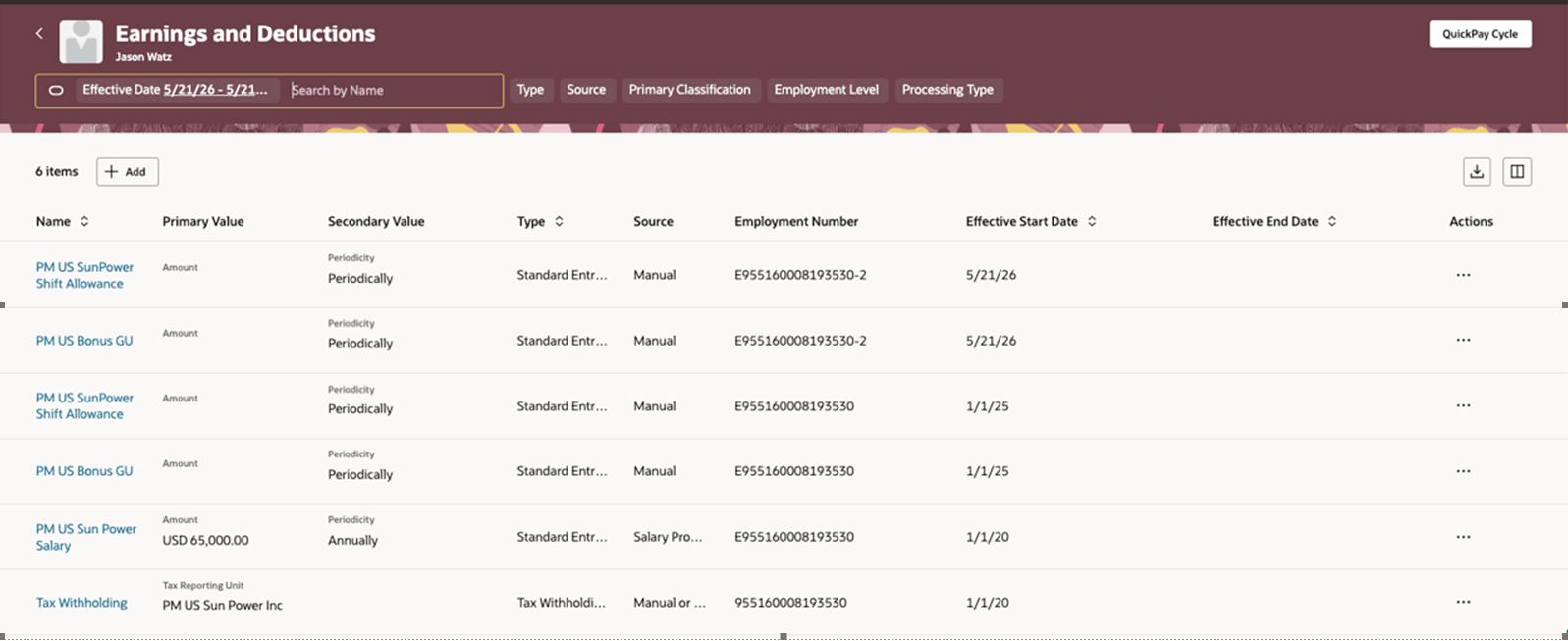Click the oval filter icon in the search bar

[x=56, y=90]
